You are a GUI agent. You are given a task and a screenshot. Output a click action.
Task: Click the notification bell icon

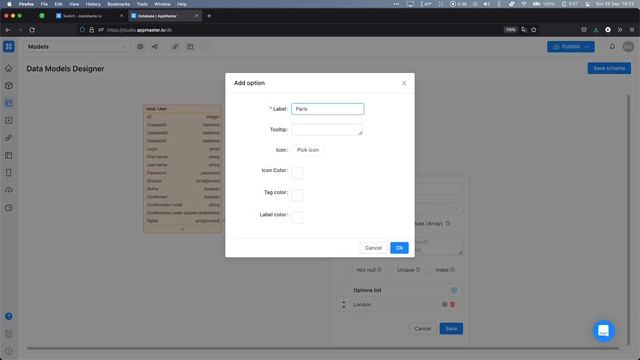[612, 47]
